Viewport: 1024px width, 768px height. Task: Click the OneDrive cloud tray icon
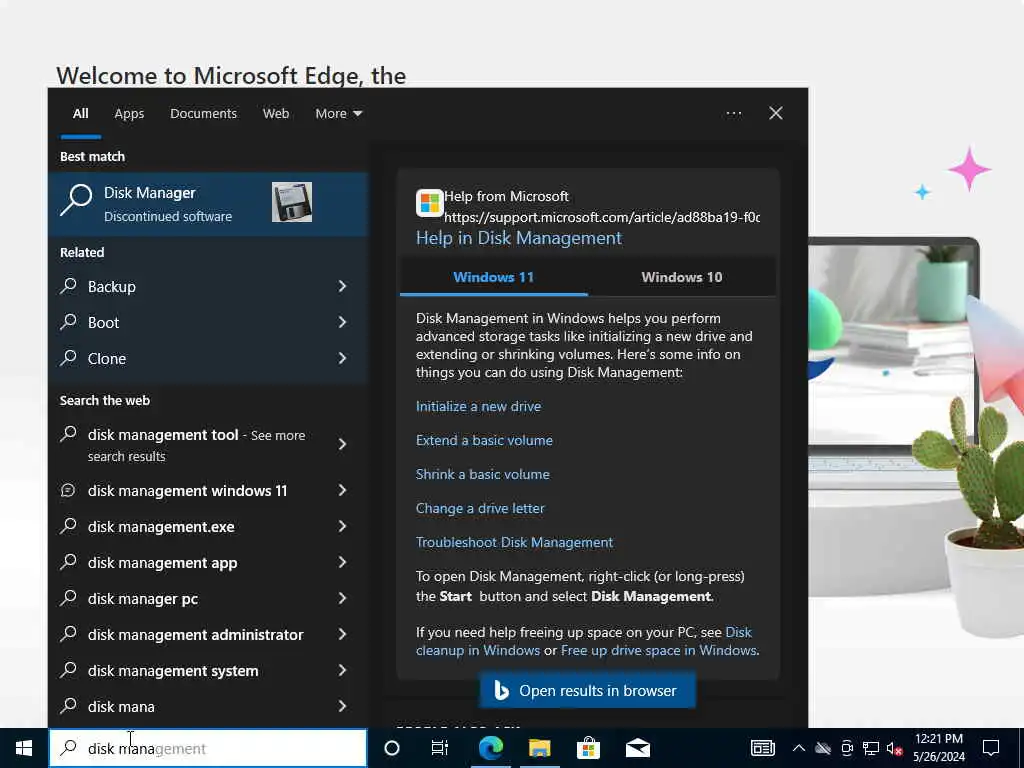pos(823,748)
